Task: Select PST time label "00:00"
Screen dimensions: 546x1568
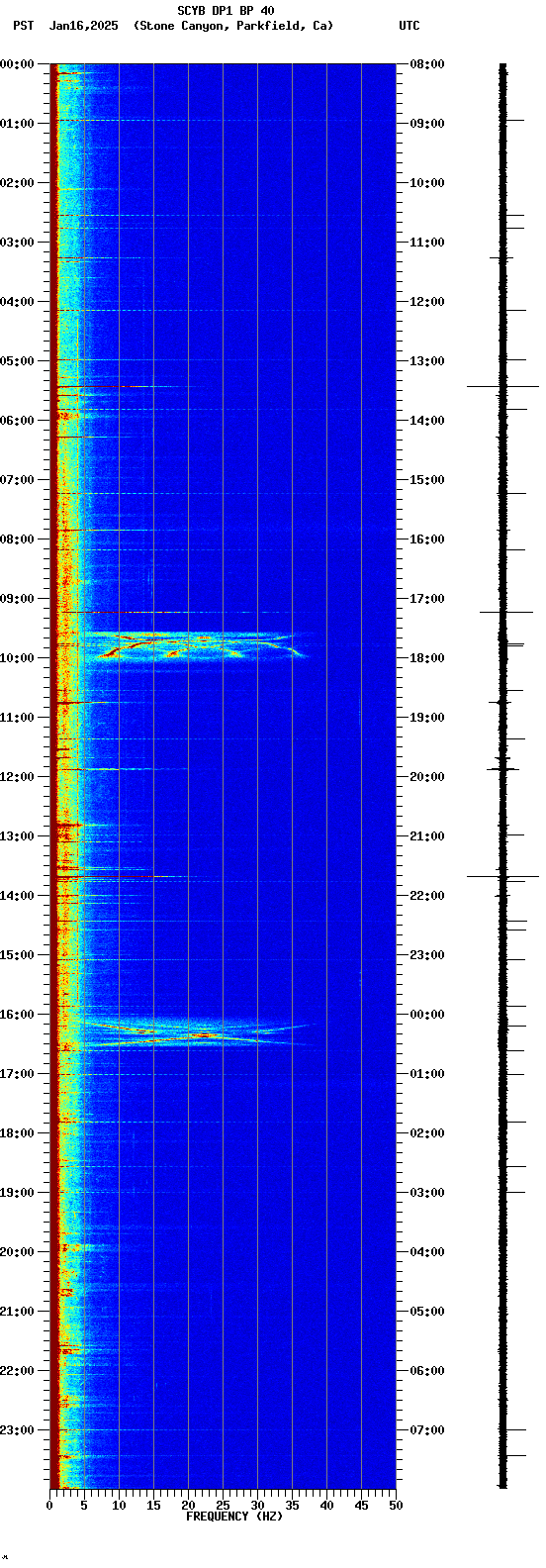Action: tap(17, 64)
